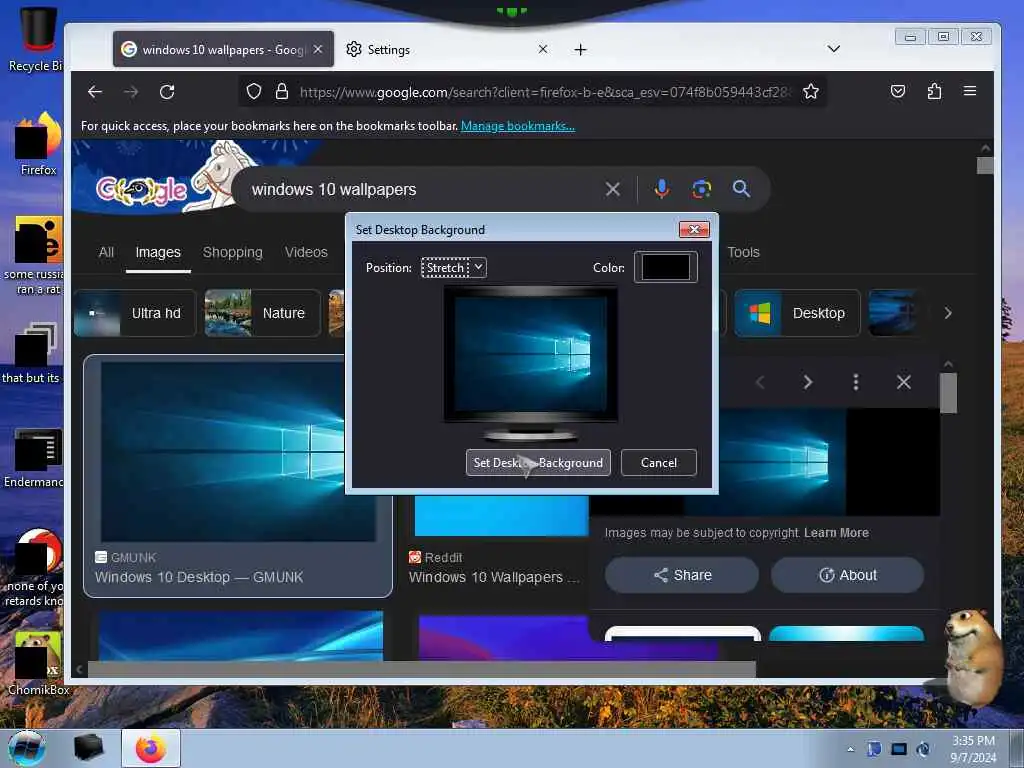Image resolution: width=1024 pixels, height=768 pixels.
Task: Close the Set Desktop Background dialog
Action: pyautogui.click(x=694, y=229)
